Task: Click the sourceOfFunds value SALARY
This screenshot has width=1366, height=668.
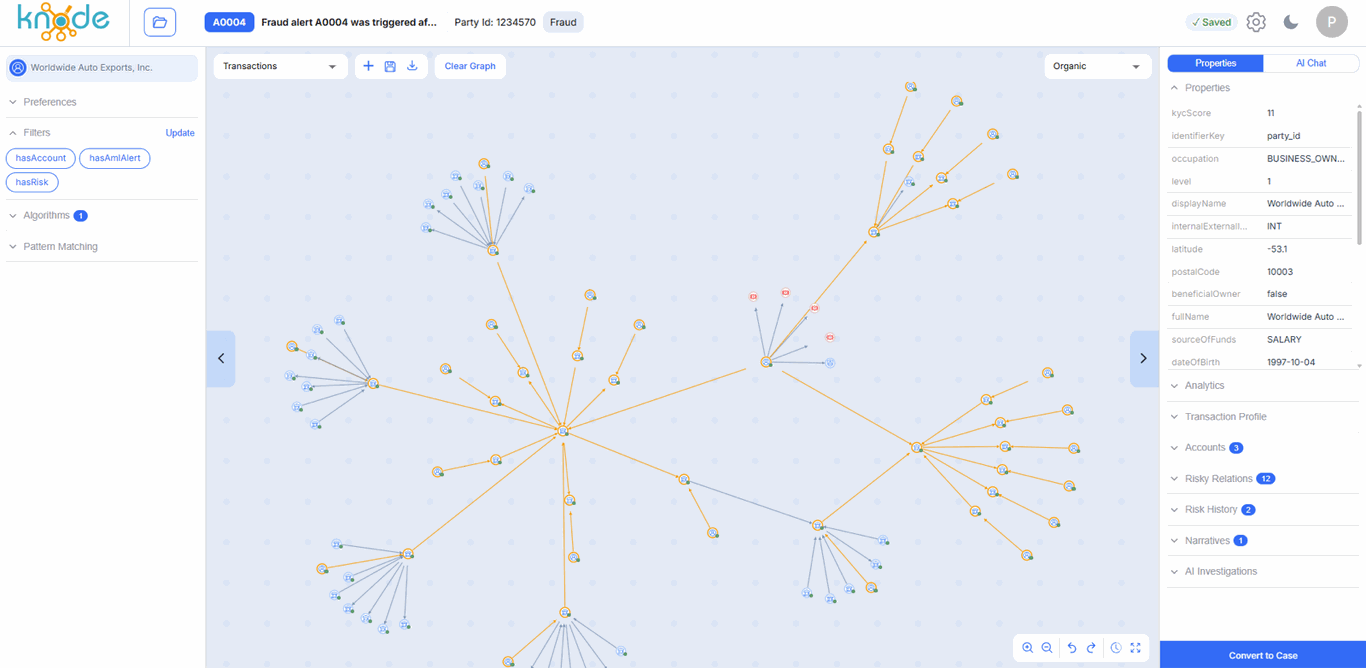Action: (1284, 339)
